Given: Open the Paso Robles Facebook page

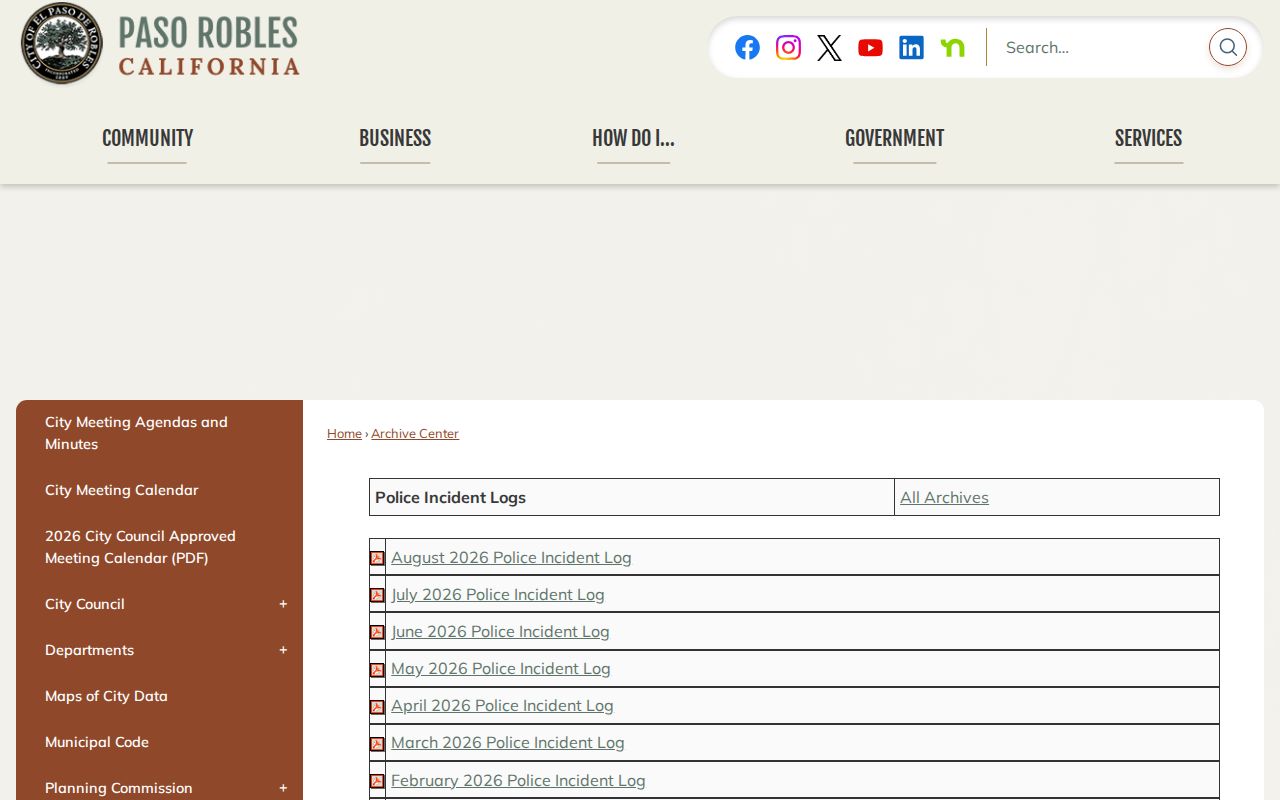Looking at the screenshot, I should (x=747, y=47).
